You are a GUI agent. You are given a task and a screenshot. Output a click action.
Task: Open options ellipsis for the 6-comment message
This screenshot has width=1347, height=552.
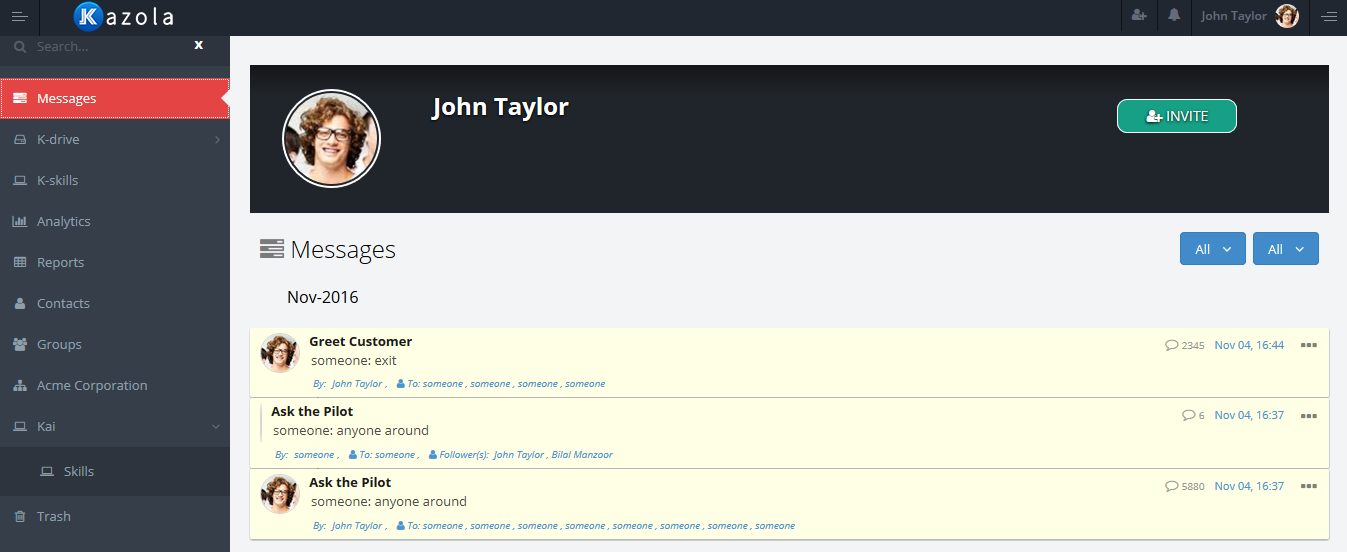(x=1308, y=415)
